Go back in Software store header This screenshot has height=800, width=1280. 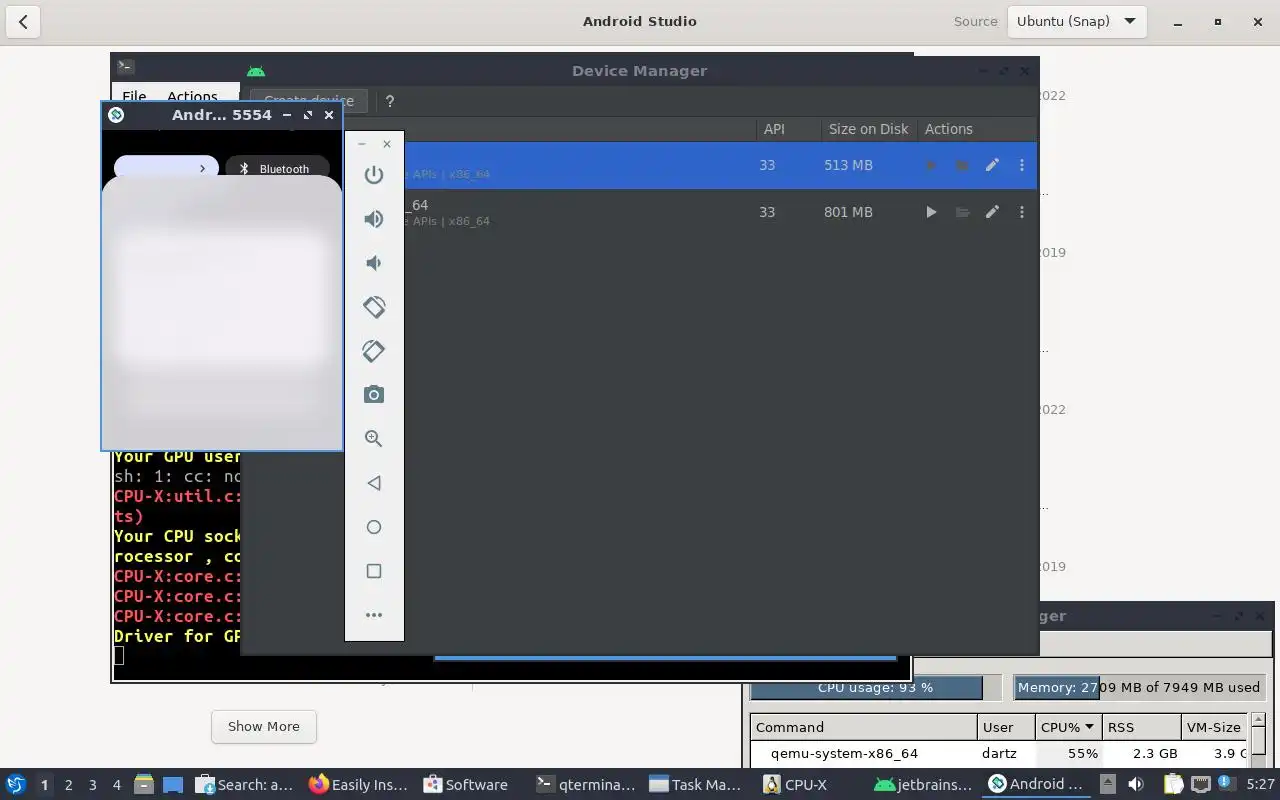point(23,21)
